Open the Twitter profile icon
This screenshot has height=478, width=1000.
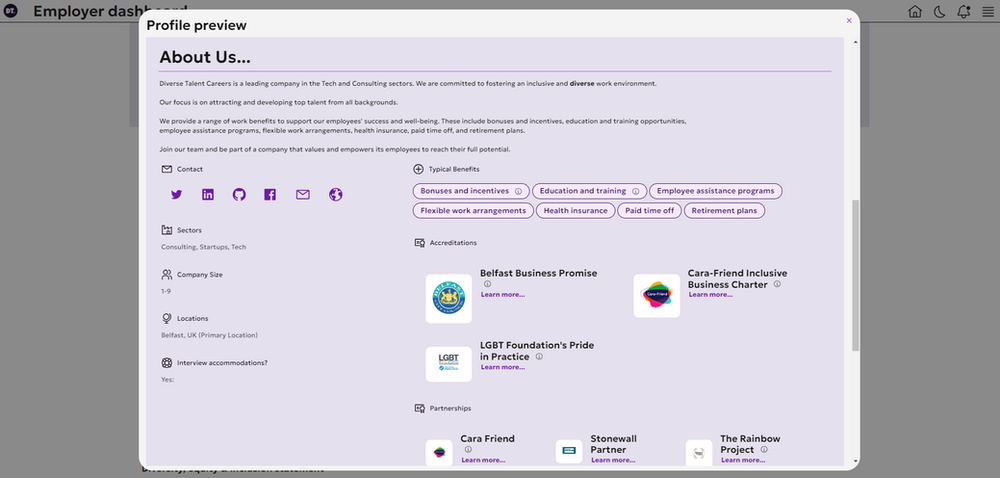click(x=177, y=195)
